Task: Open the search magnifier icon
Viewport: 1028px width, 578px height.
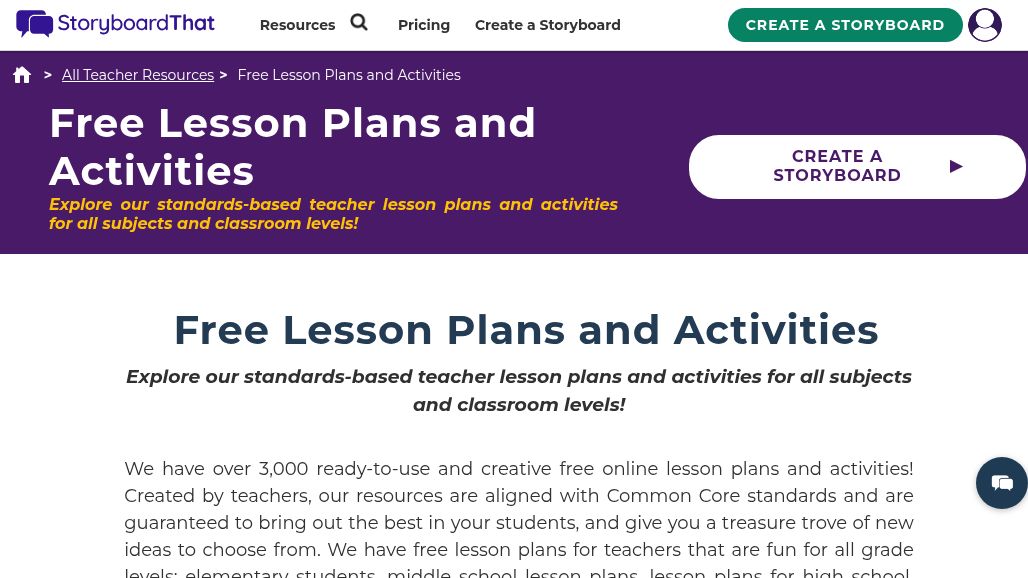Action: tap(359, 22)
